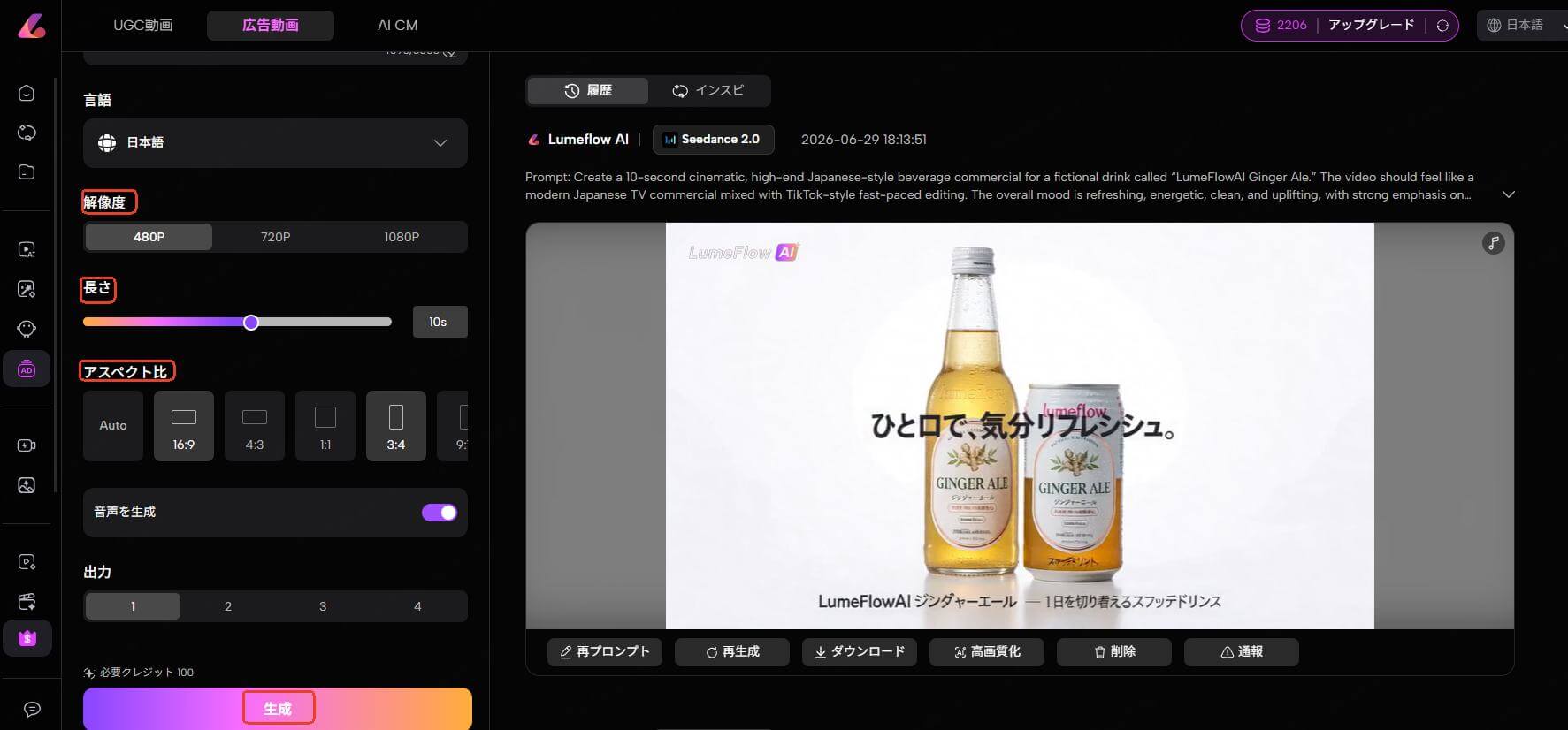Viewport: 1568px width, 730px height.
Task: Open the chat feedback sidebar icon
Action: [x=32, y=709]
